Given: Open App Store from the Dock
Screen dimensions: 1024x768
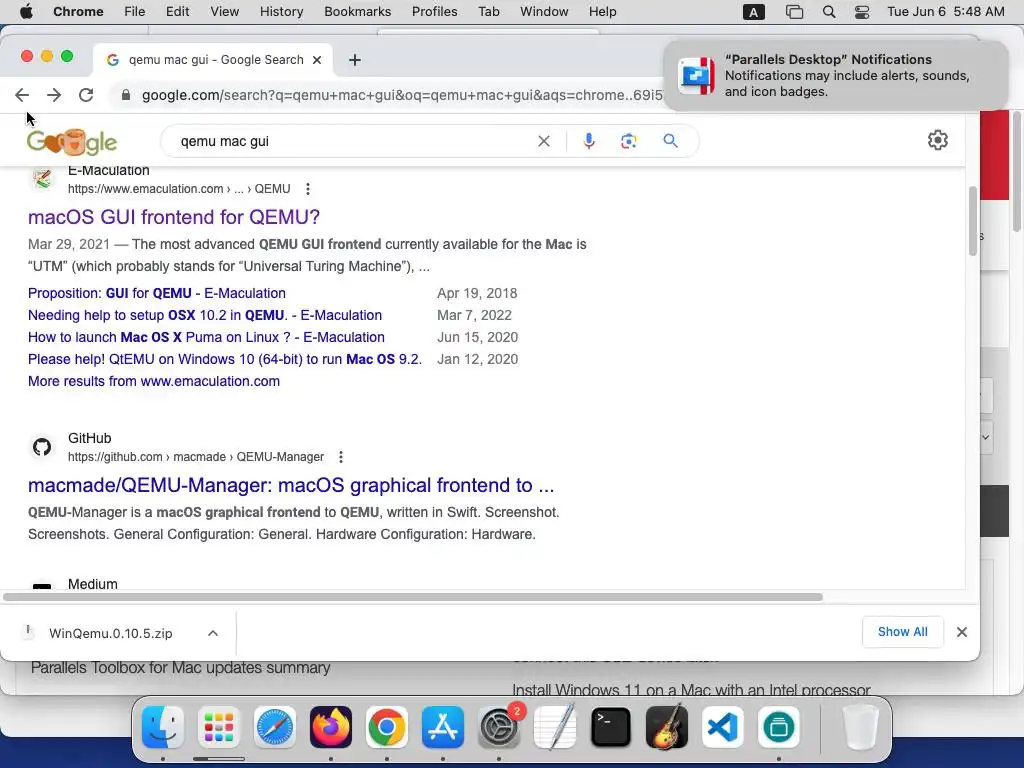Looking at the screenshot, I should click(x=443, y=727).
